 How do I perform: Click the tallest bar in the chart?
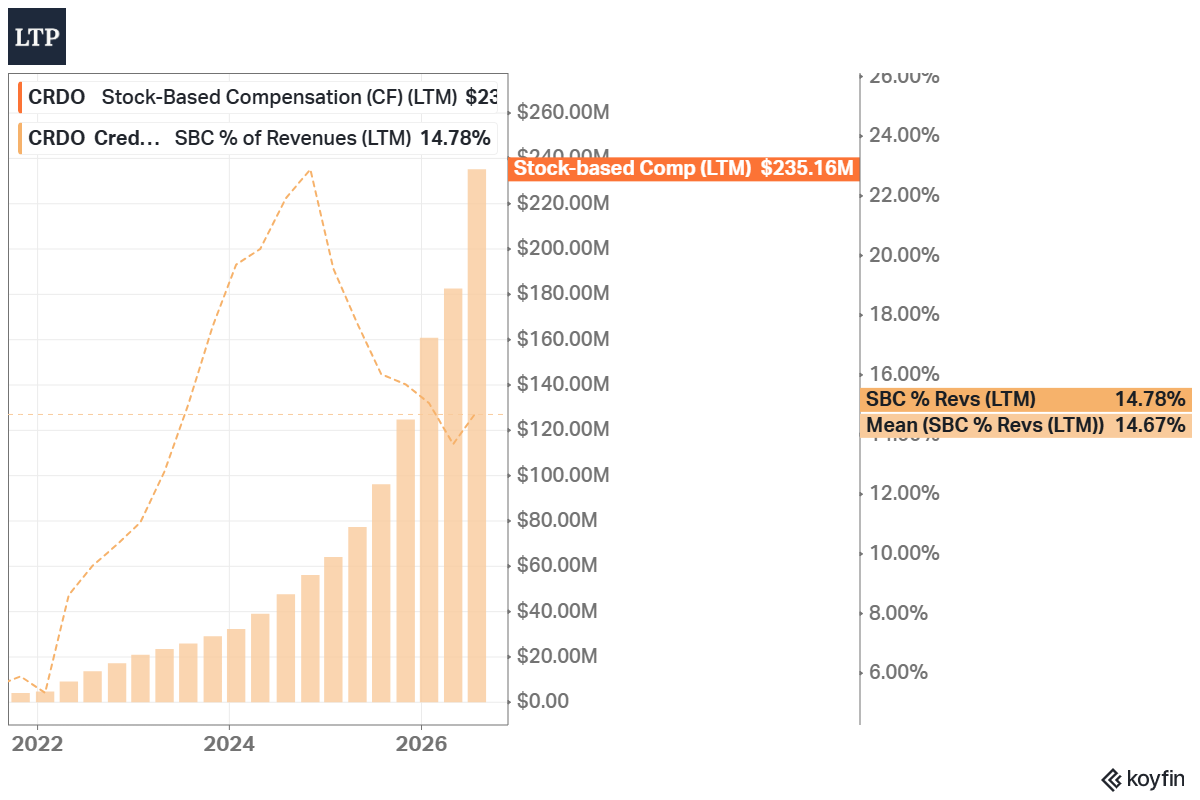click(x=477, y=435)
